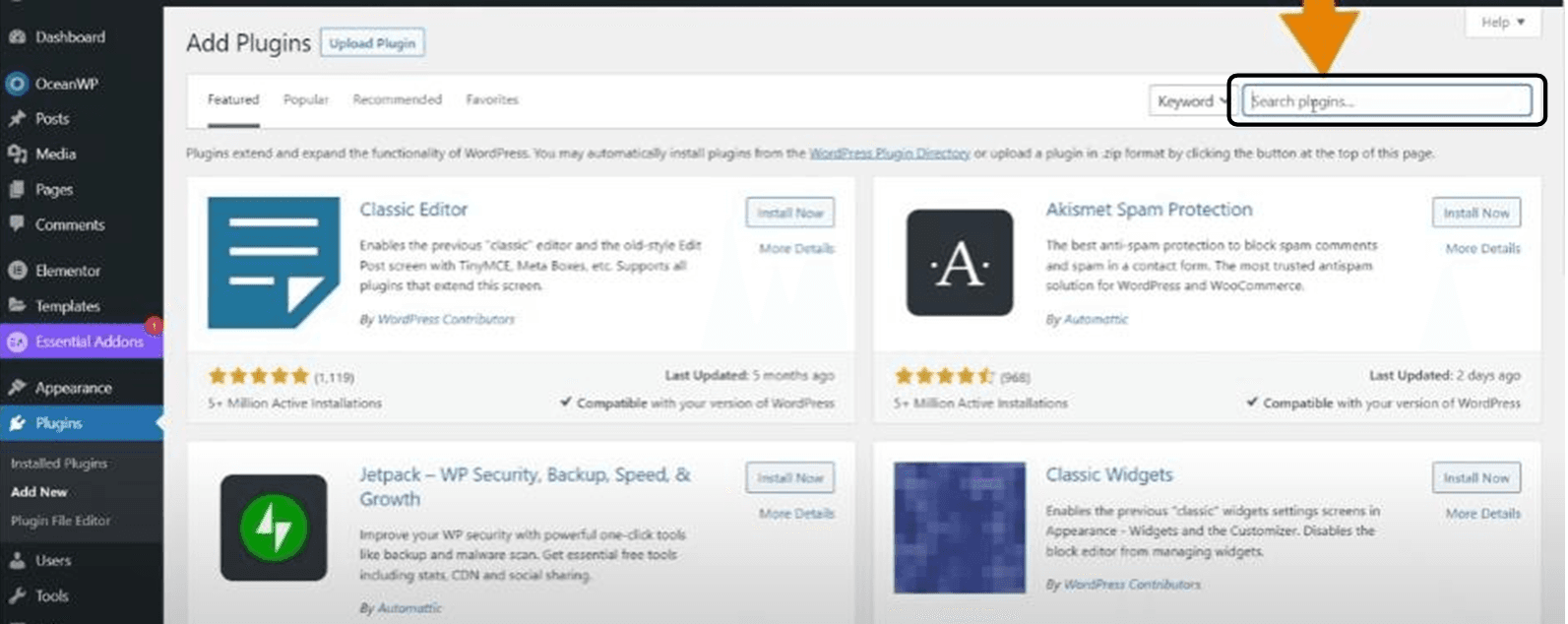
Task: Click the Media icon in sidebar
Action: [x=17, y=155]
